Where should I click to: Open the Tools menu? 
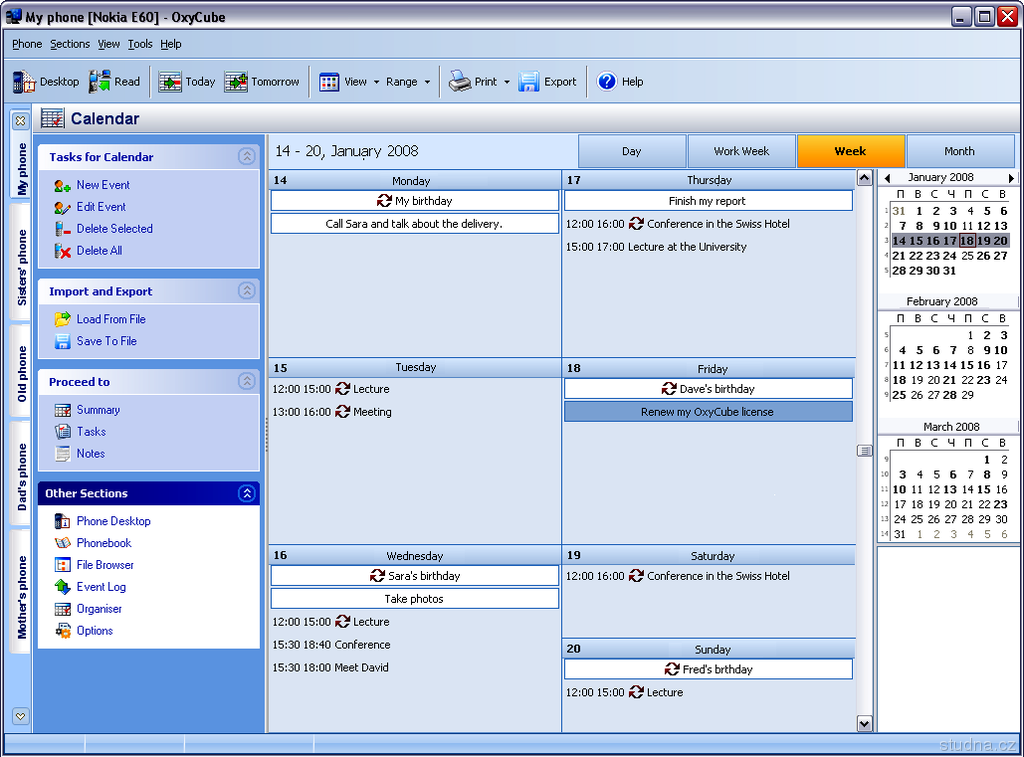click(x=140, y=44)
